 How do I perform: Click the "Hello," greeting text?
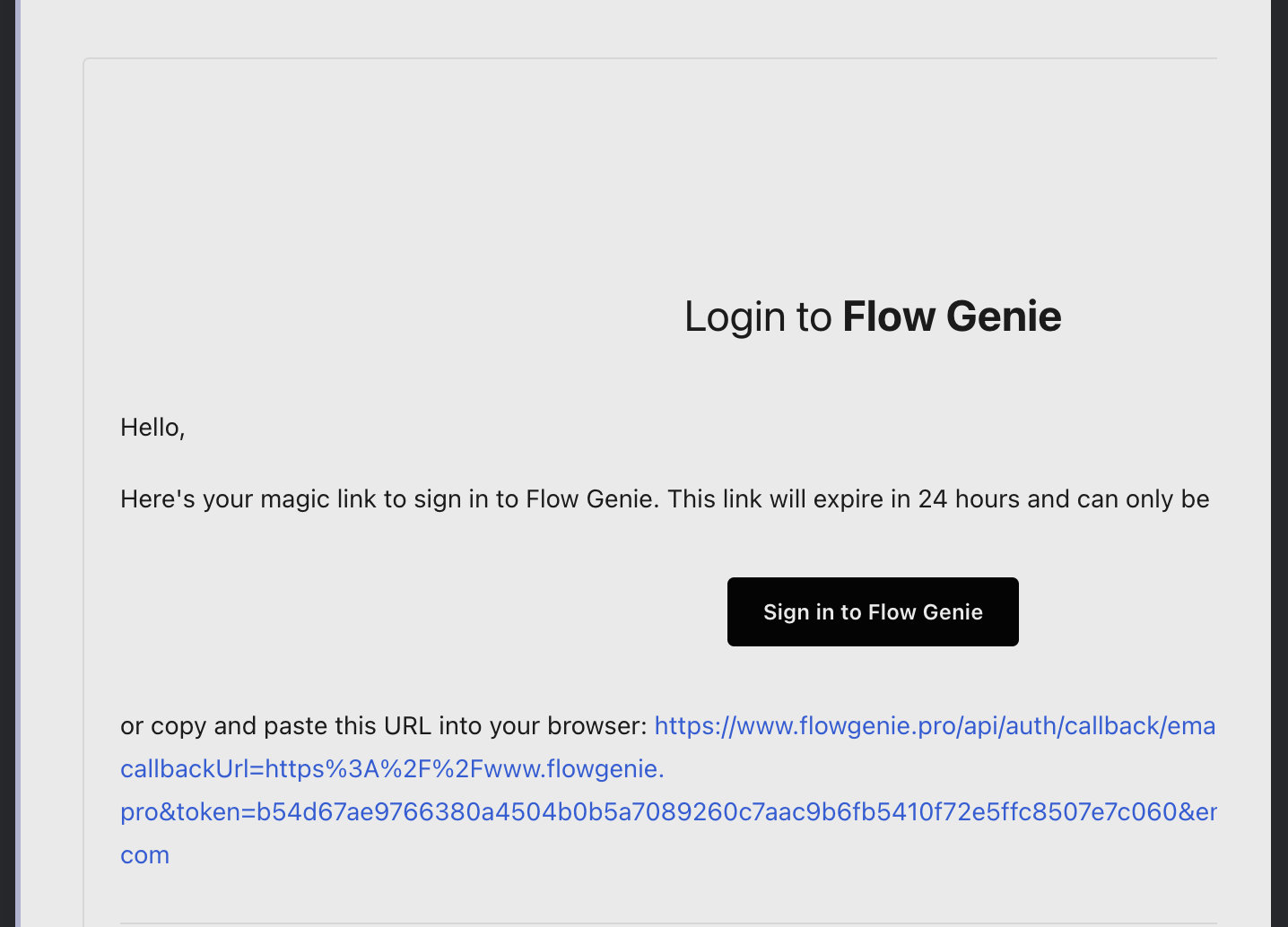[152, 428]
